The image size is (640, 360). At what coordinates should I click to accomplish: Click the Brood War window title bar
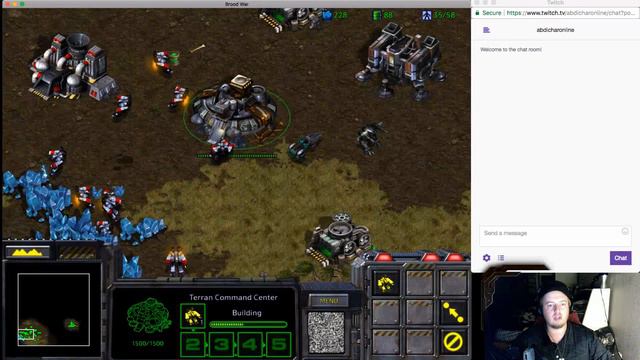[x=236, y=4]
